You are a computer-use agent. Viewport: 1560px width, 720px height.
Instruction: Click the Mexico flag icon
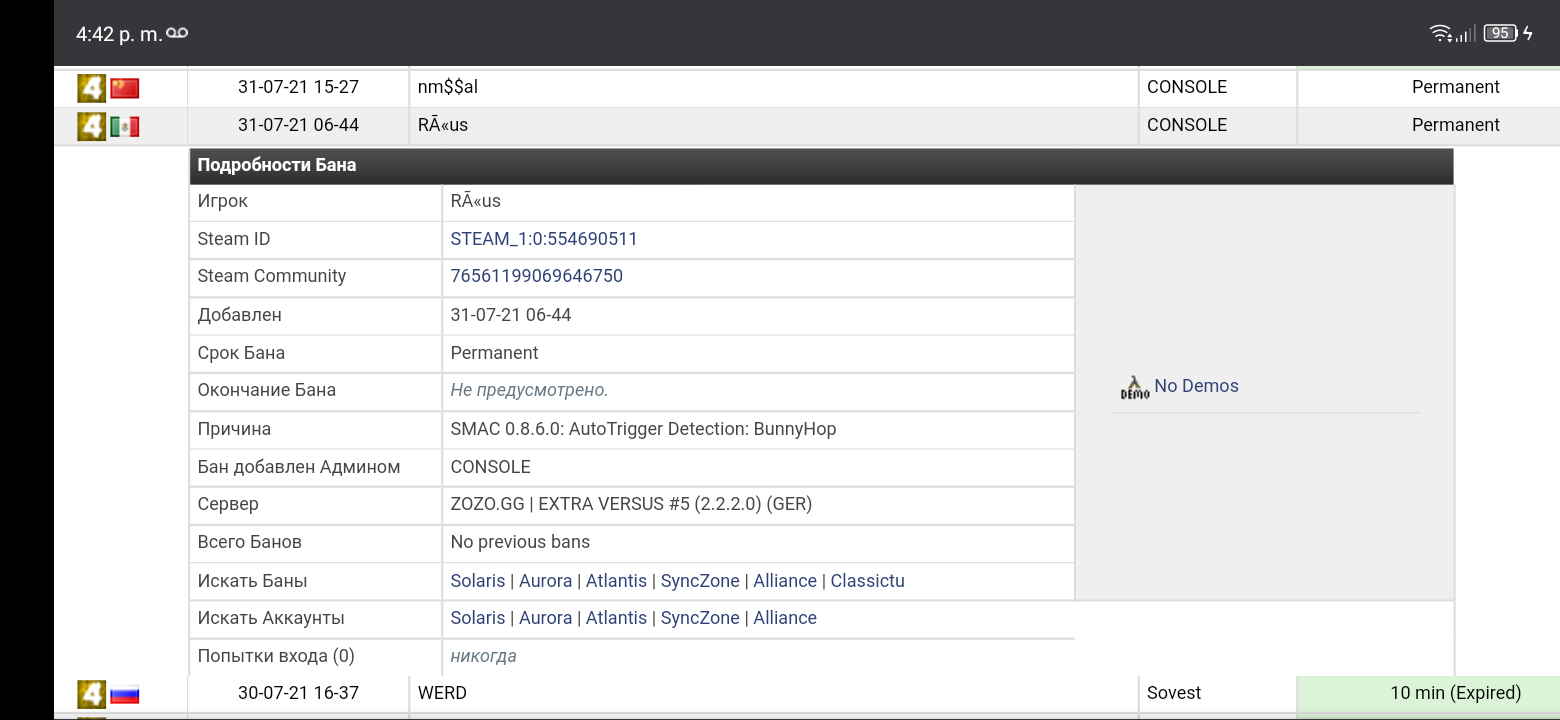click(x=125, y=126)
